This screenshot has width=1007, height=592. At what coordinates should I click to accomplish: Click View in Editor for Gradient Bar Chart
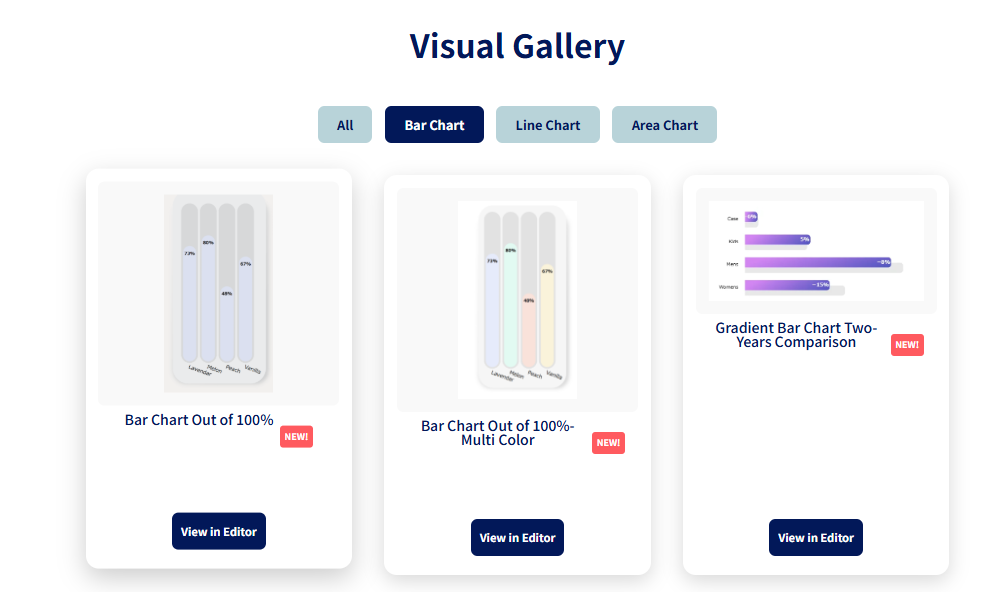816,537
